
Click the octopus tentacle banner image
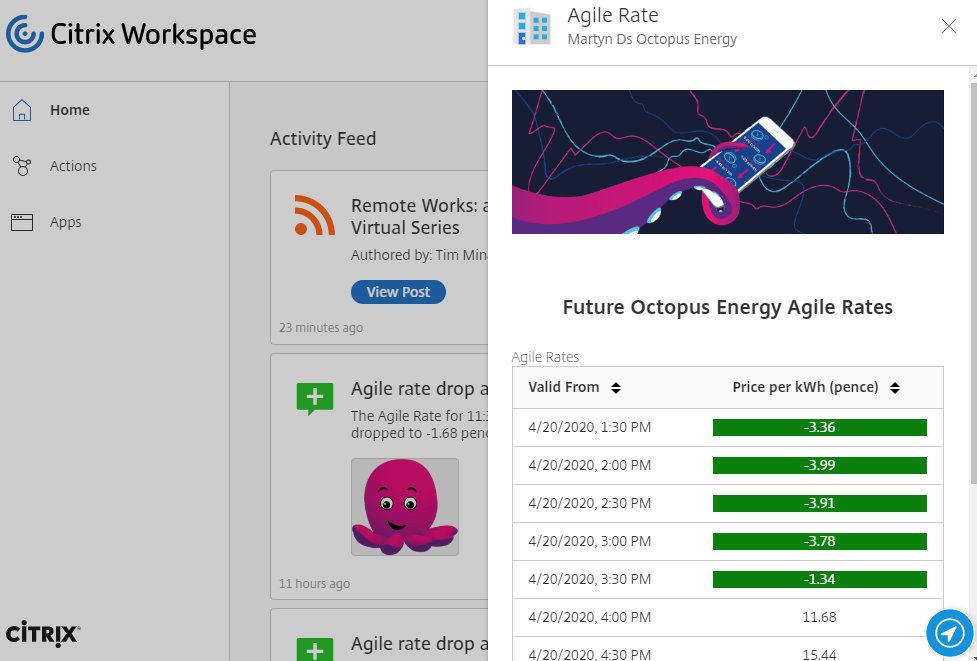[x=728, y=162]
